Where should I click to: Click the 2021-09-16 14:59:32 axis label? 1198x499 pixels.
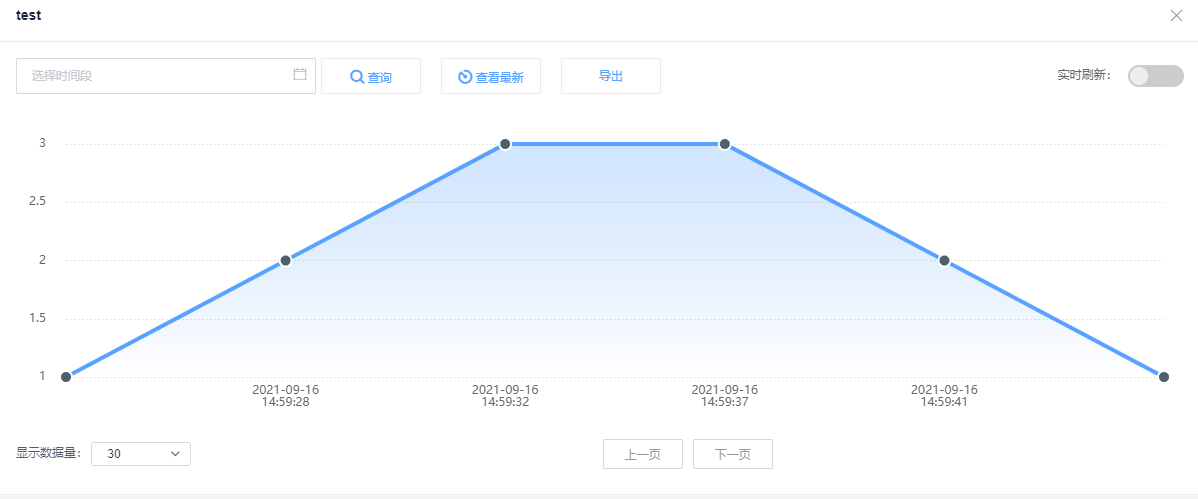pos(505,396)
